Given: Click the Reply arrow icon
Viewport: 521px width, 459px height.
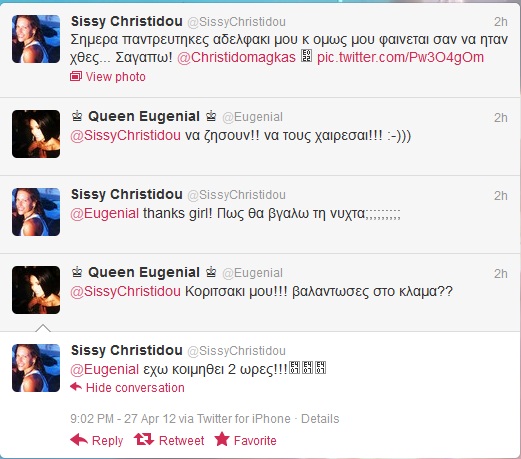Looking at the screenshot, I should (x=79, y=440).
